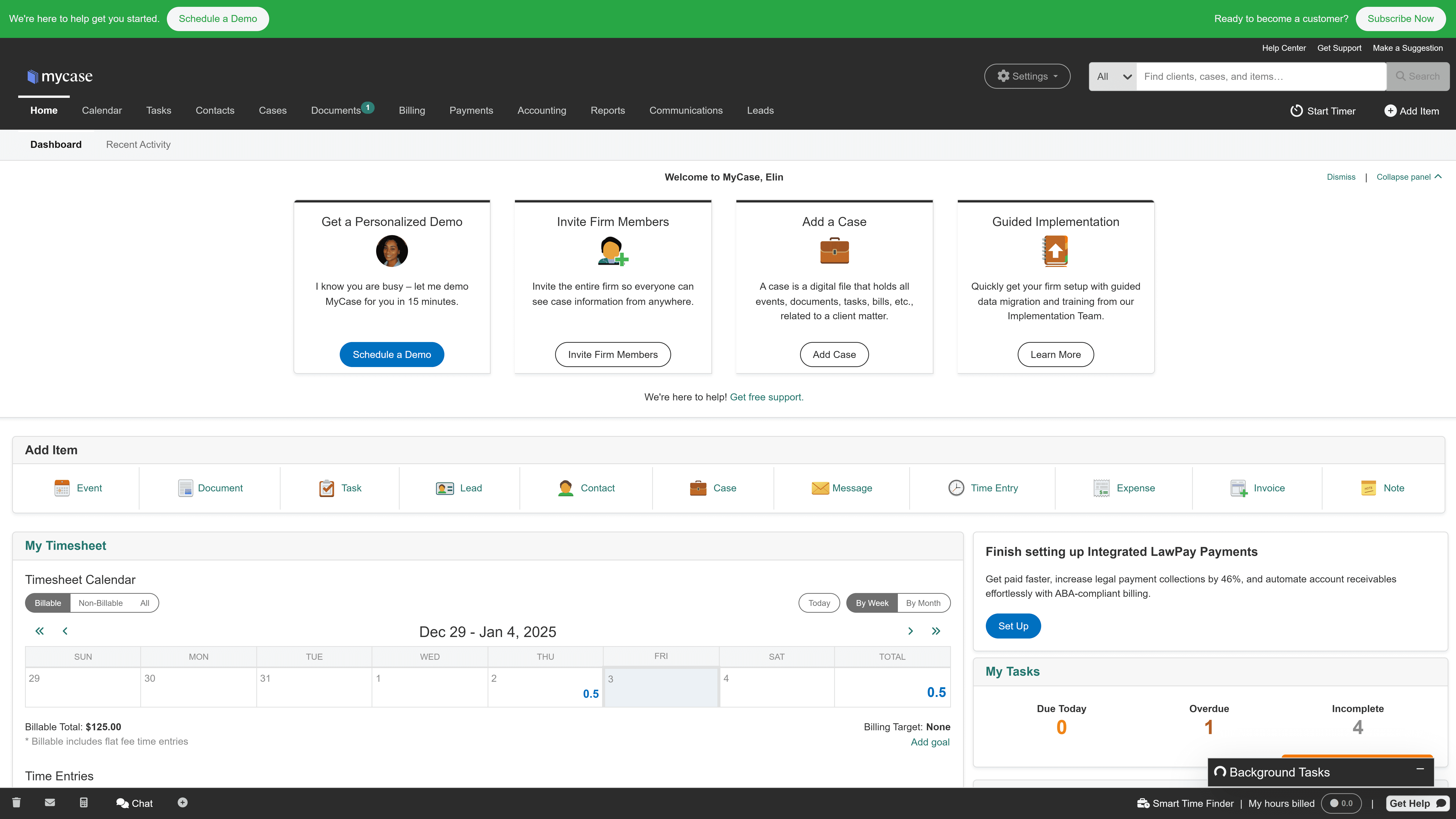Select the Non-Billable timesheet filter
1456x819 pixels.
coord(101,603)
